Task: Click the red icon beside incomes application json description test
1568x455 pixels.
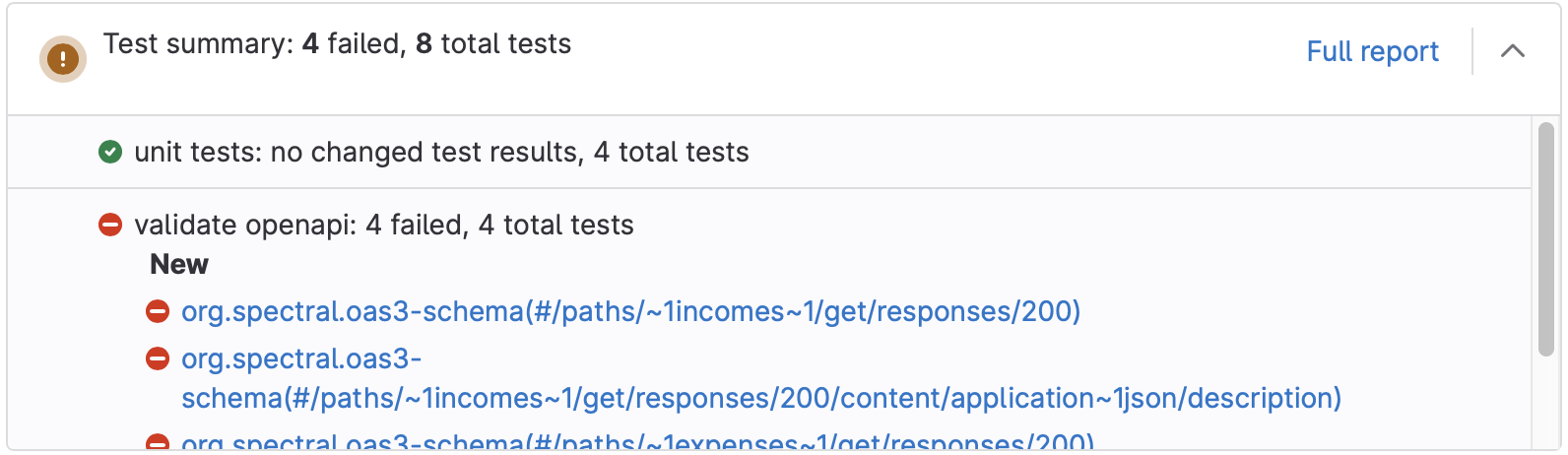Action: pos(158,358)
